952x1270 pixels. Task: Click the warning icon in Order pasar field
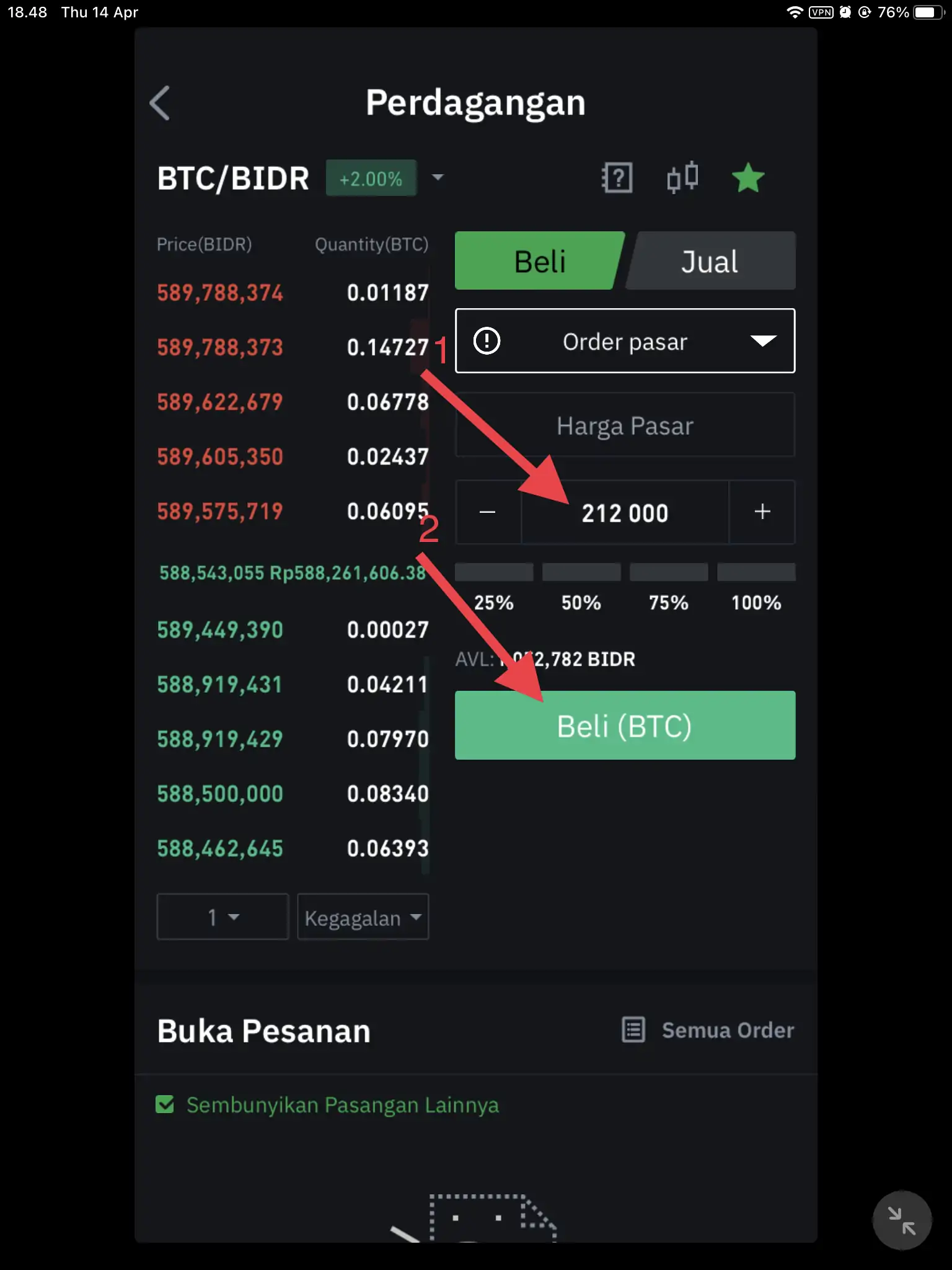click(x=487, y=341)
